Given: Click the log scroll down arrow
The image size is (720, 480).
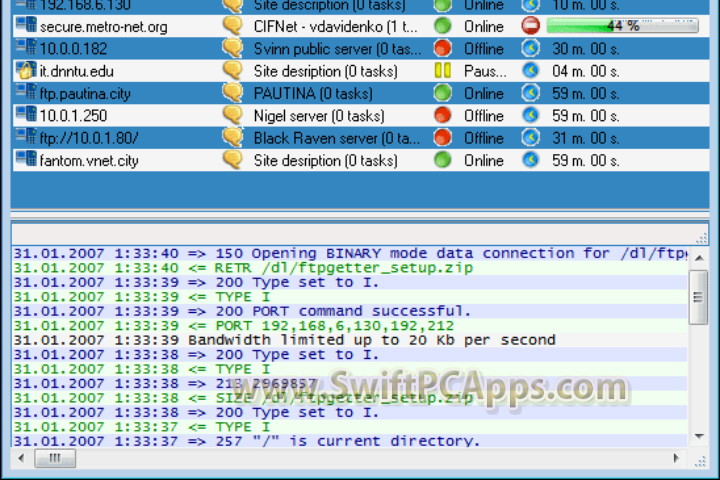Looking at the screenshot, I should 699,436.
